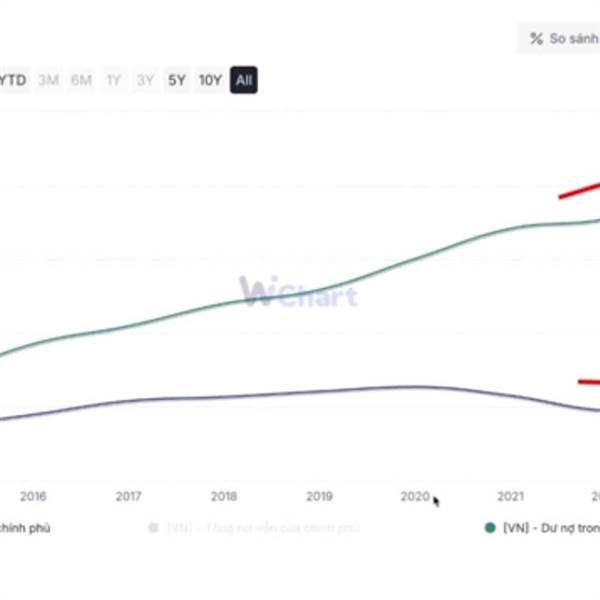Choose the 10Y time range

(x=210, y=80)
